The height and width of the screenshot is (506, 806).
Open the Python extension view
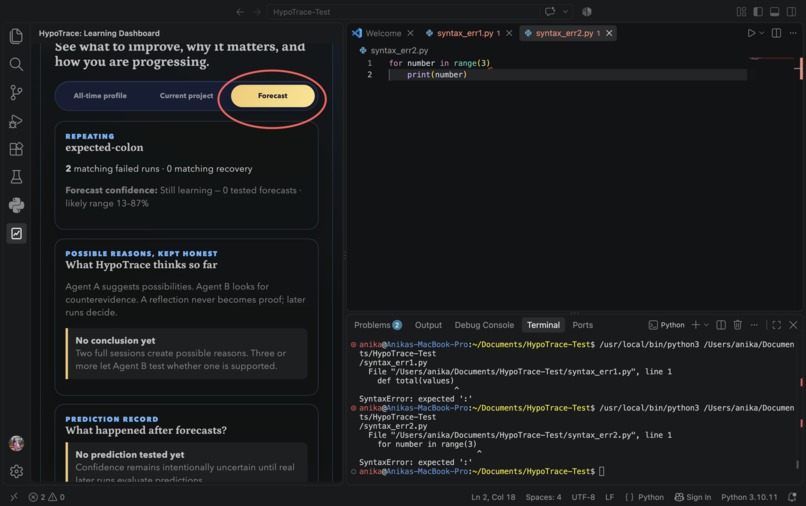tap(16, 205)
